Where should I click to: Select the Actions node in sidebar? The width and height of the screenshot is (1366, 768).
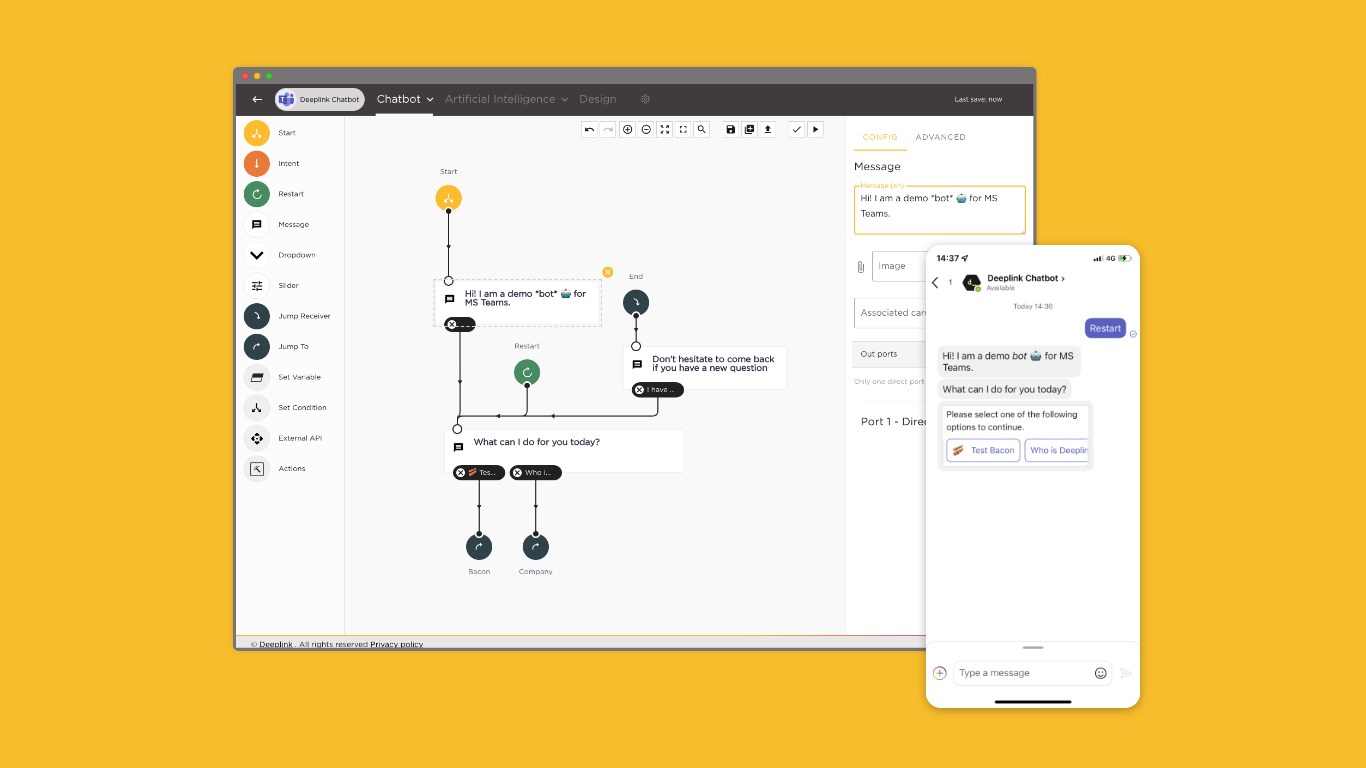[x=257, y=469]
